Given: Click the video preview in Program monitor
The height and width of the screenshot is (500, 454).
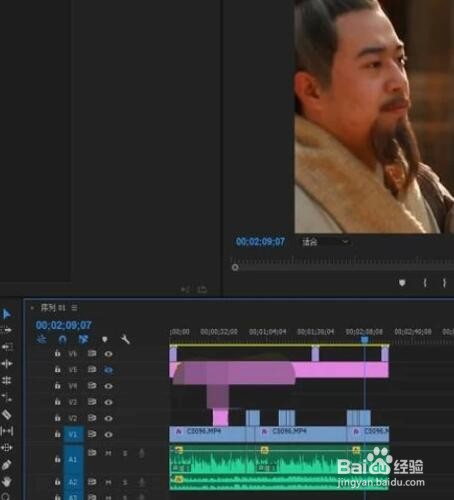Looking at the screenshot, I should tap(374, 116).
